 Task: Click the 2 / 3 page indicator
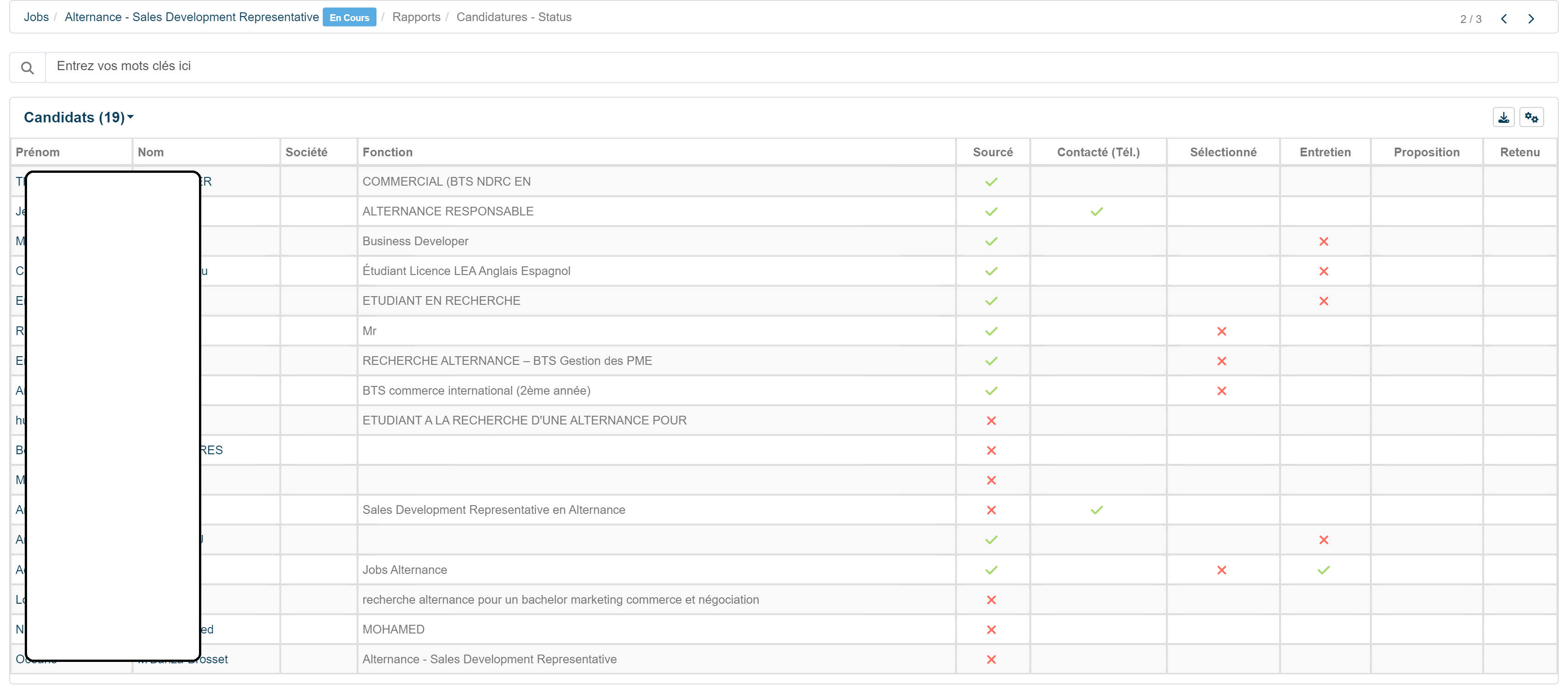pos(1470,19)
